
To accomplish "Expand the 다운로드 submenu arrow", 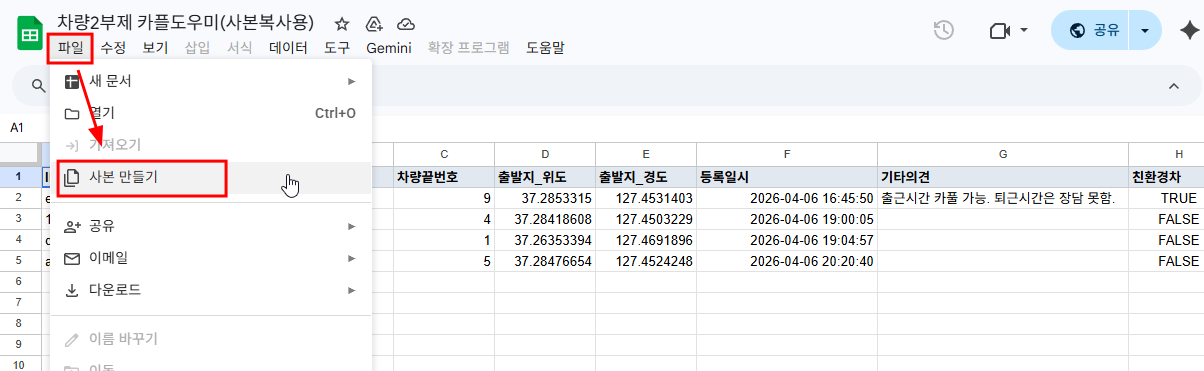I will coord(352,290).
